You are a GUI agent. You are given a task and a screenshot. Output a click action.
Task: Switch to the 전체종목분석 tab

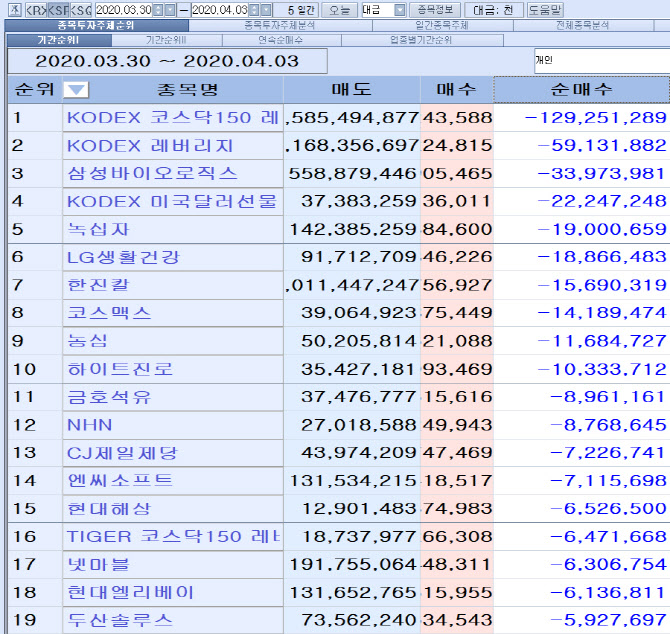(583, 25)
